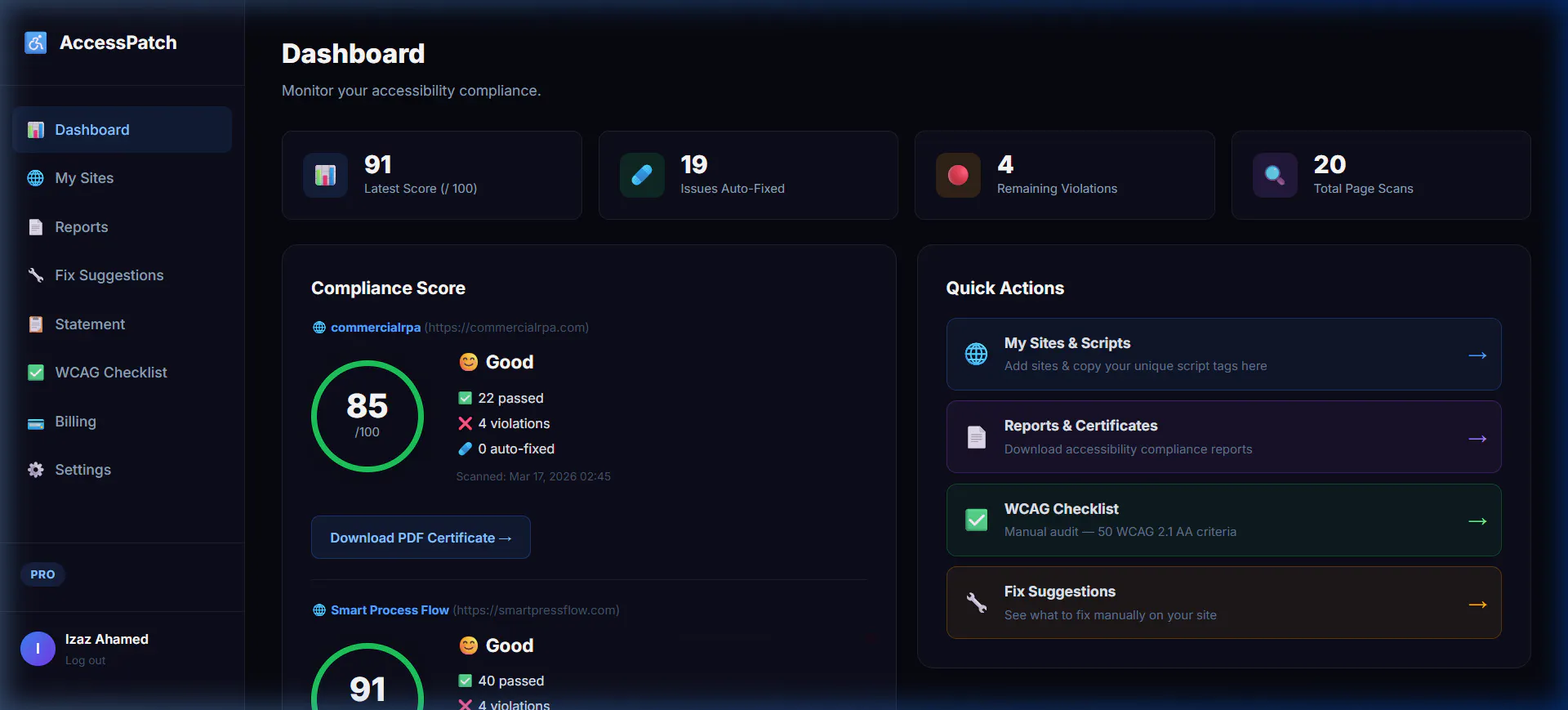Open the Statement sidebar page

coord(122,324)
